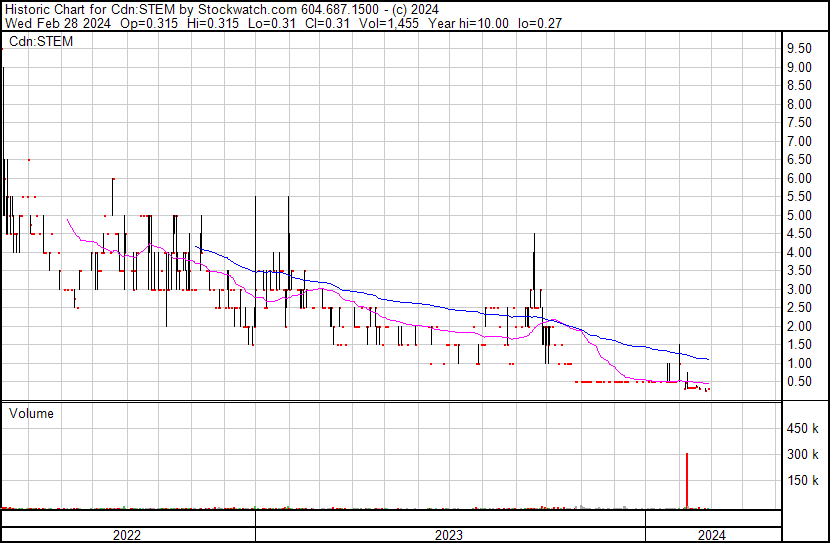Click the 9.50 price axis label

798,48
